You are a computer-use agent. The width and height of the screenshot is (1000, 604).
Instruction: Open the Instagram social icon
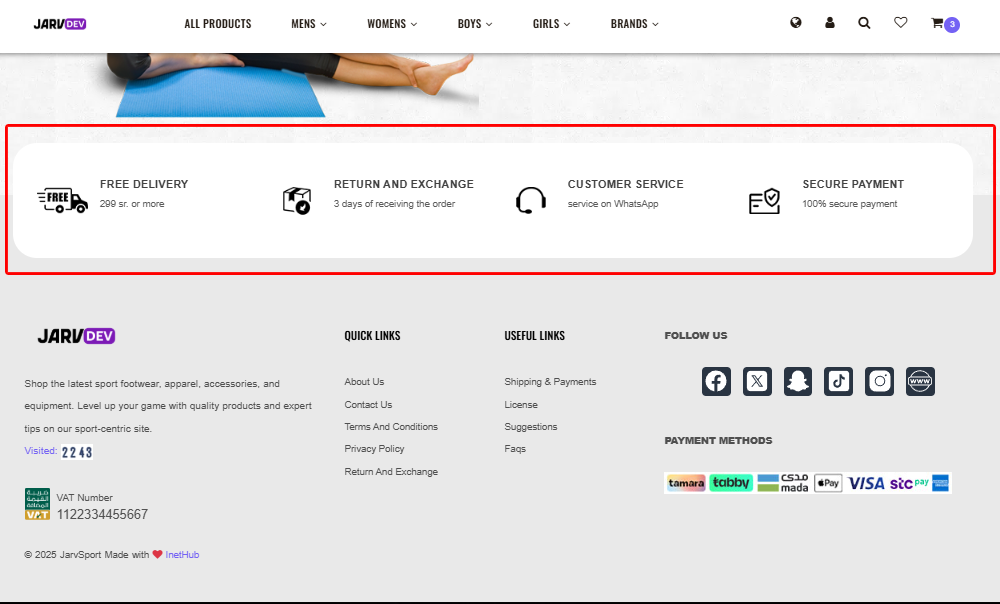point(880,381)
